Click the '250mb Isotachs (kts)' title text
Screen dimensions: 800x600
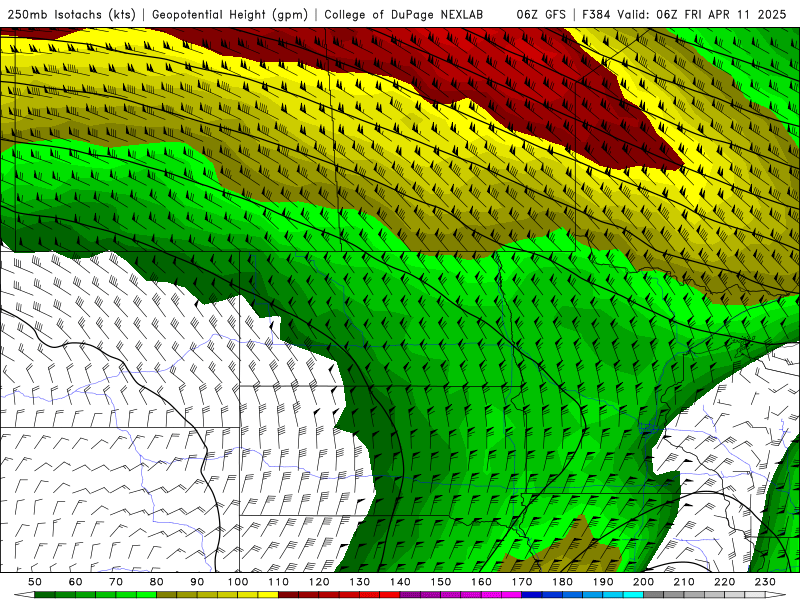(72, 15)
